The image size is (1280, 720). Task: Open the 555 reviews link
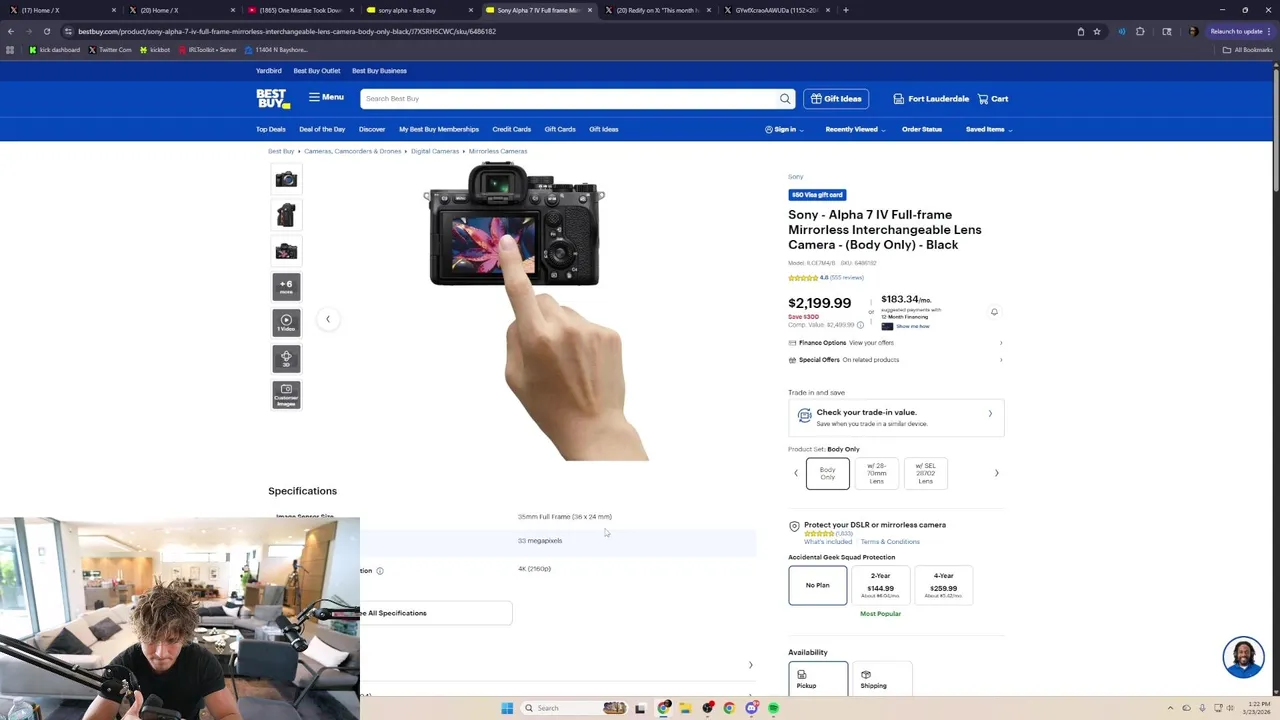847,278
